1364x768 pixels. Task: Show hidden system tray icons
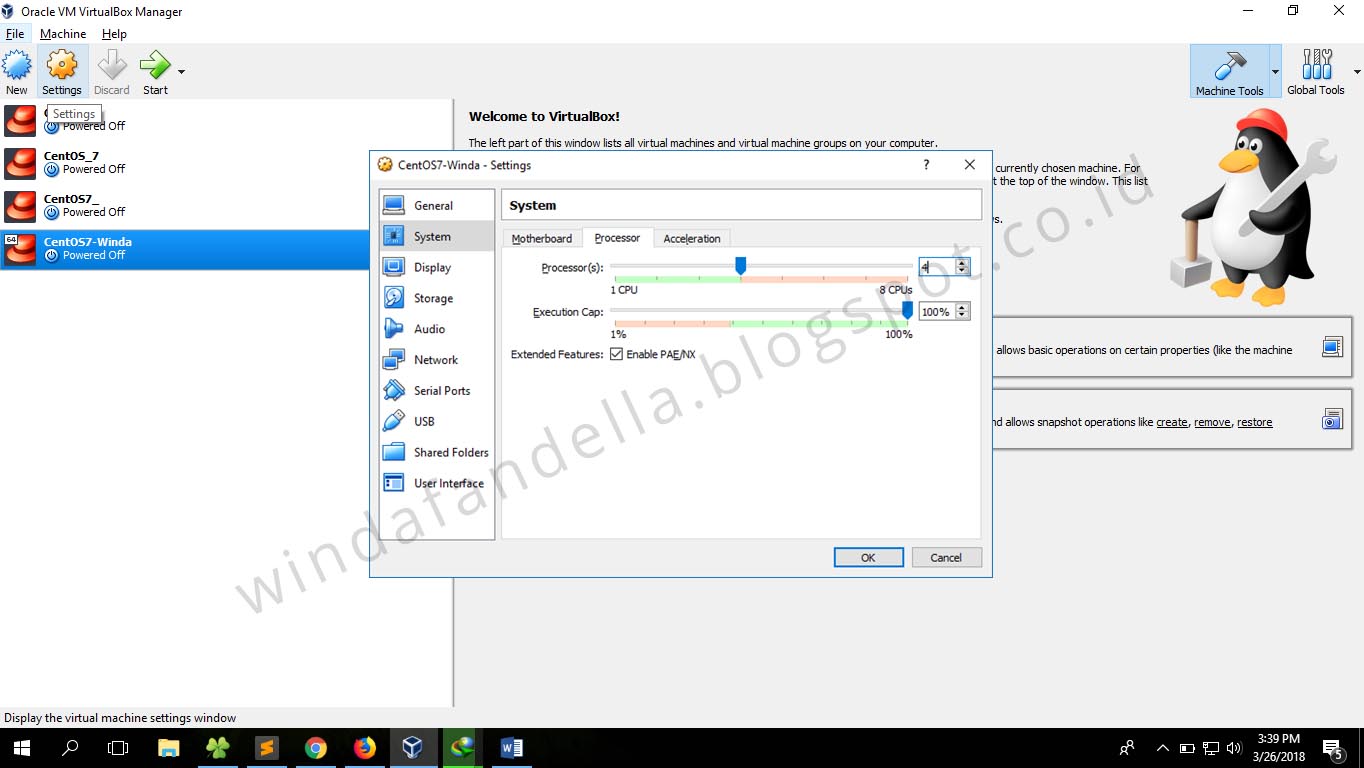[1162, 748]
